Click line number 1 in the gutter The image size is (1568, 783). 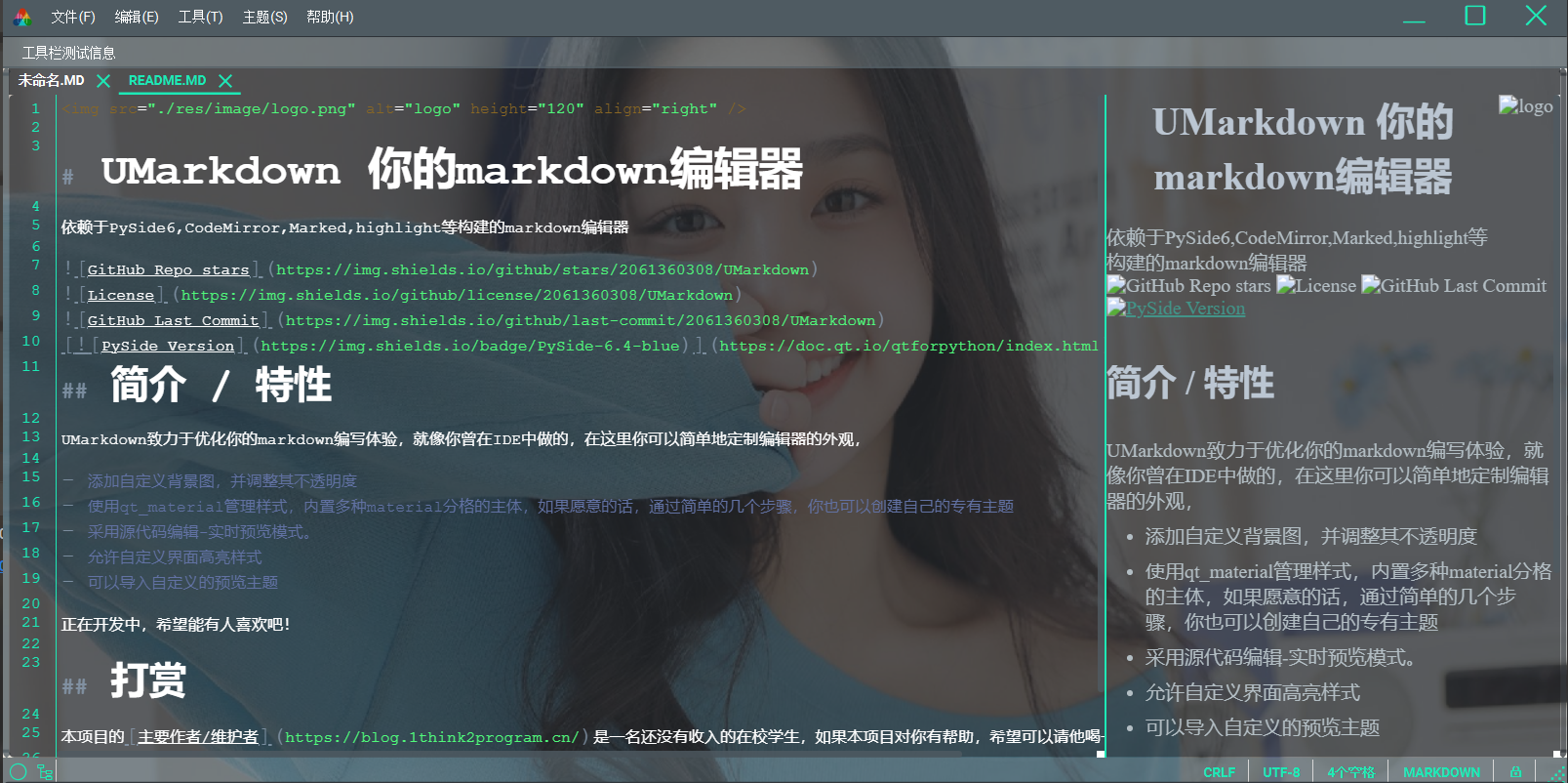tap(35, 108)
